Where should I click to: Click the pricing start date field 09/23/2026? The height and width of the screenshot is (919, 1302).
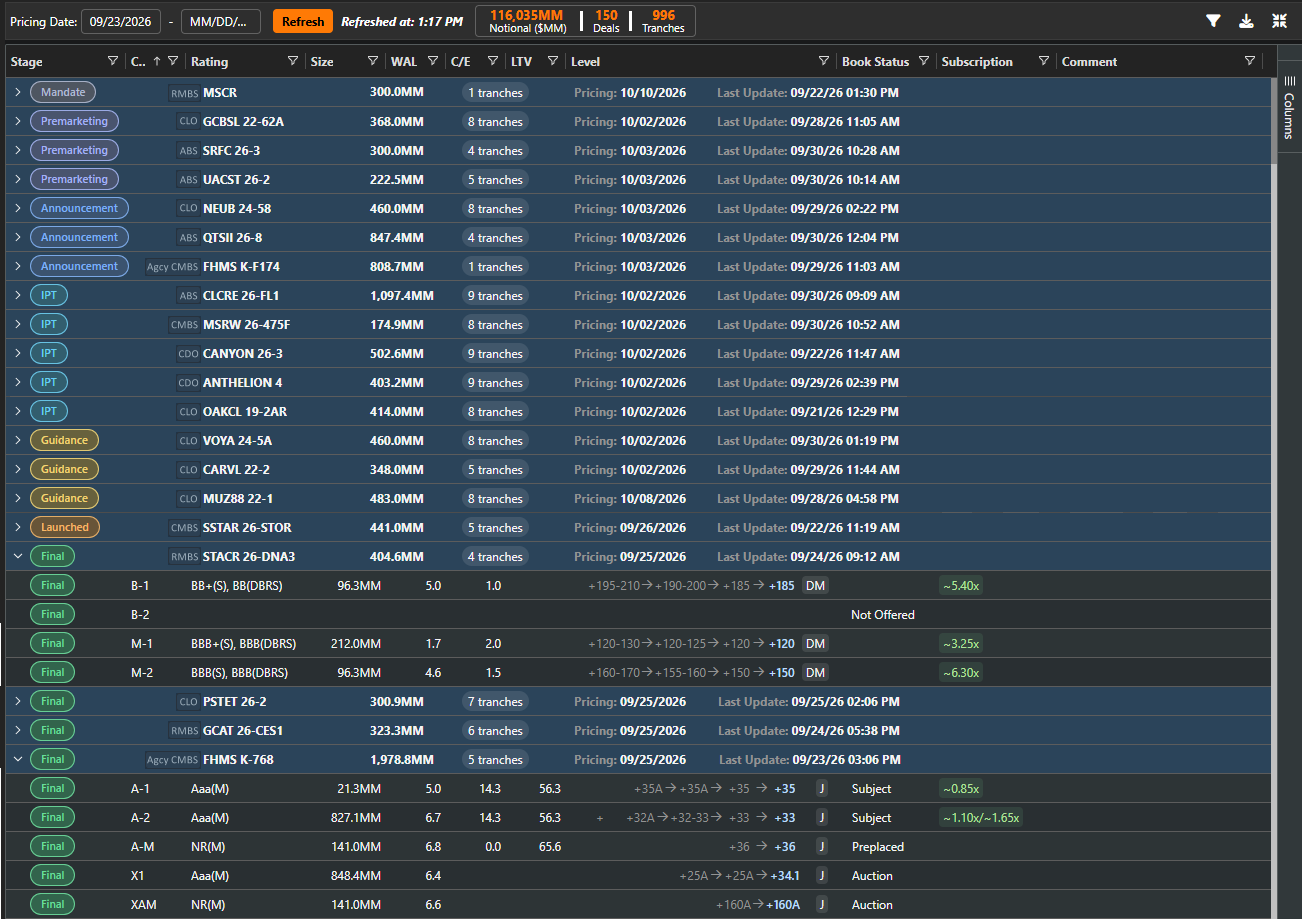tap(120, 21)
